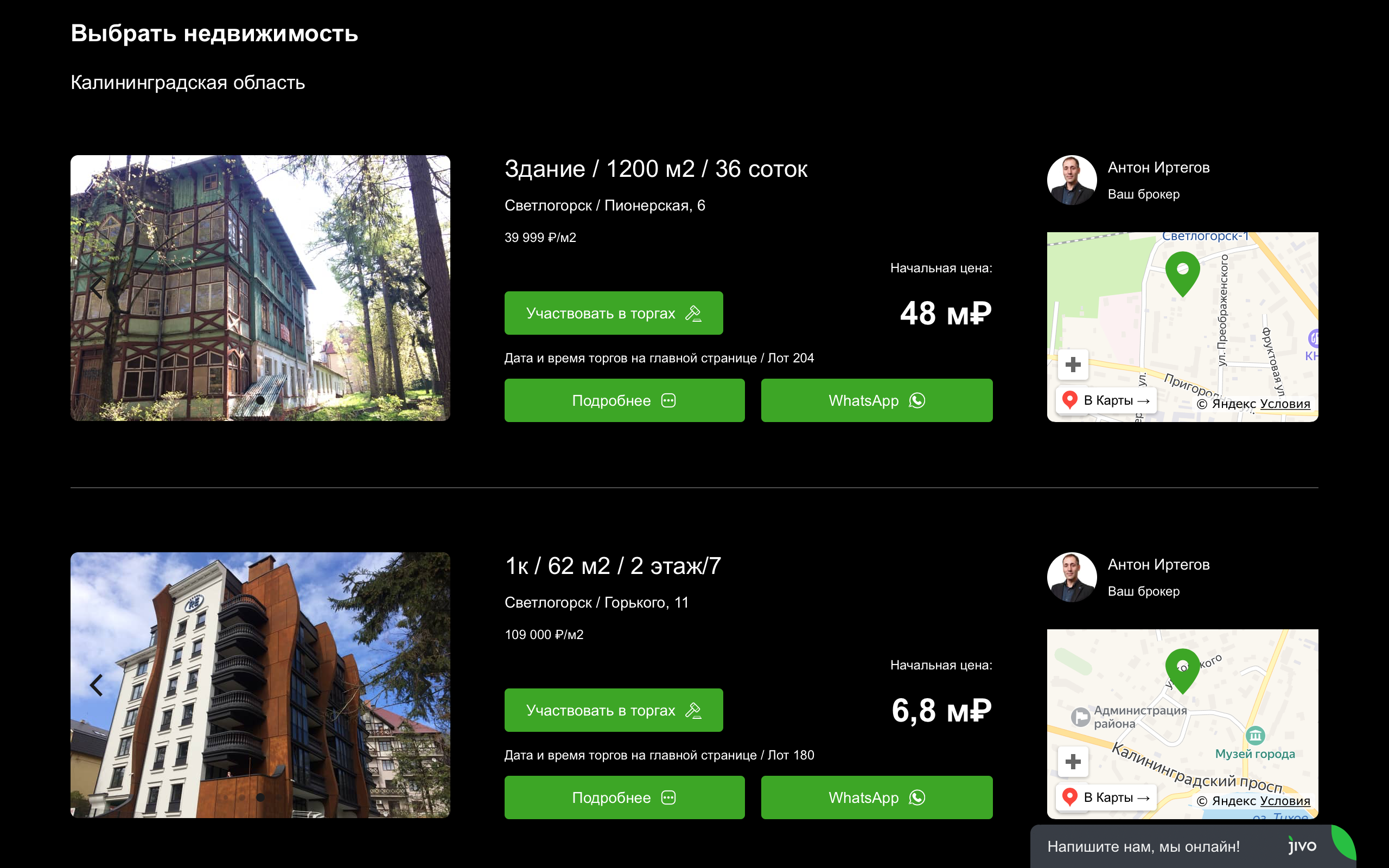The height and width of the screenshot is (868, 1389).
Task: Zoom in on the Горького map
Action: coord(1073,762)
